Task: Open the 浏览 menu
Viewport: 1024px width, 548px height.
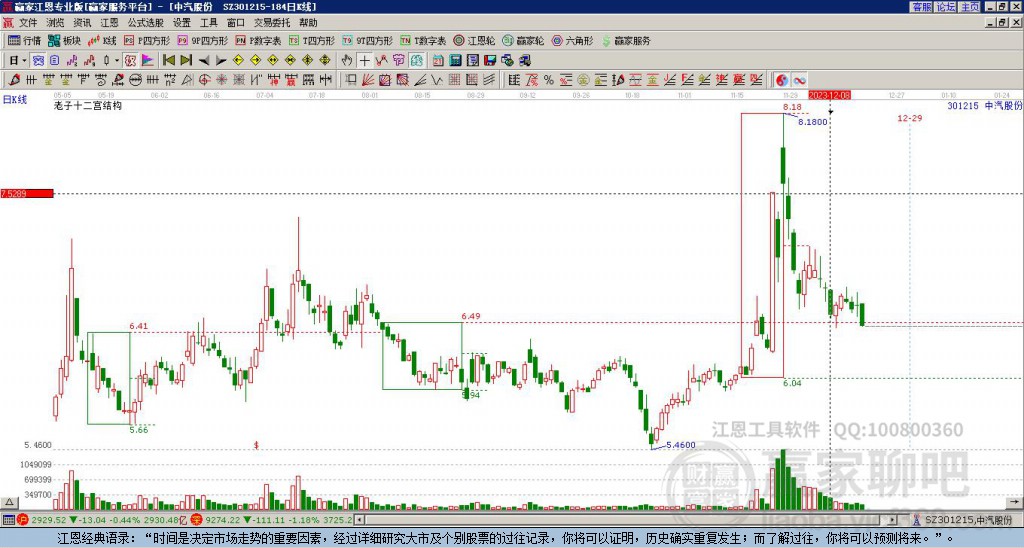Action: [56, 23]
